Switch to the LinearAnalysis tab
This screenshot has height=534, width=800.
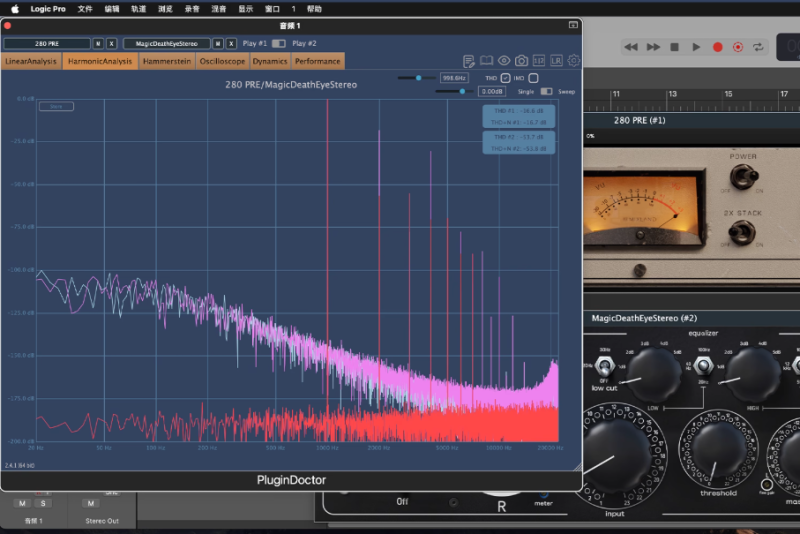(31, 61)
